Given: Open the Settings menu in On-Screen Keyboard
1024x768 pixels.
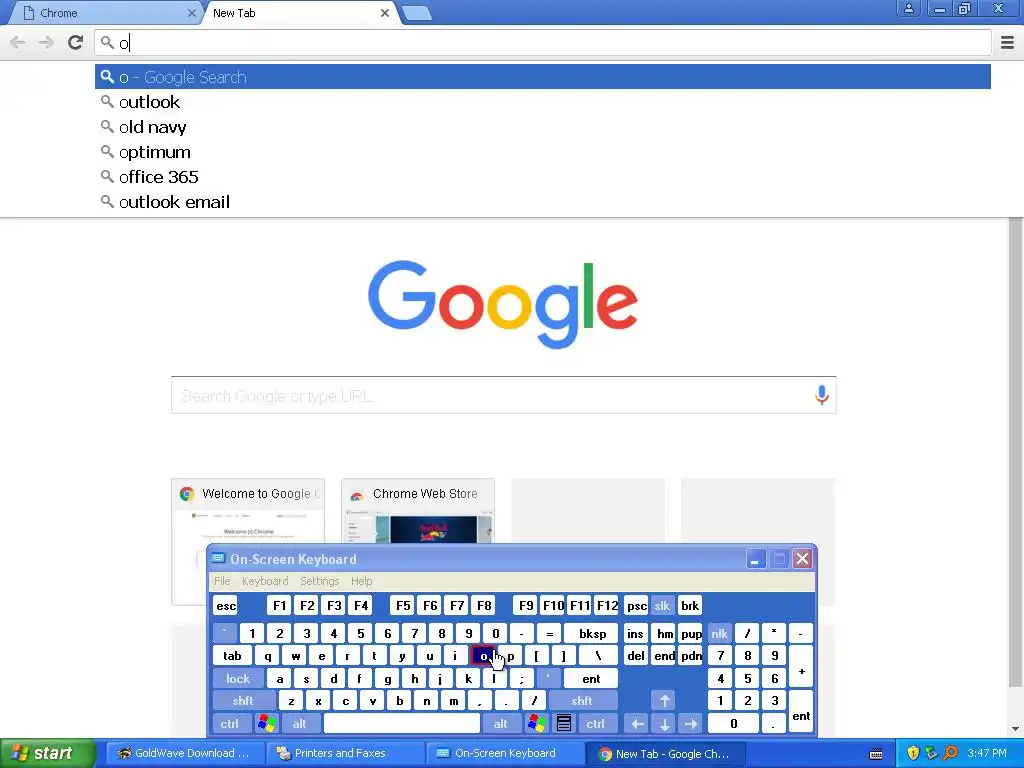Looking at the screenshot, I should tap(319, 581).
